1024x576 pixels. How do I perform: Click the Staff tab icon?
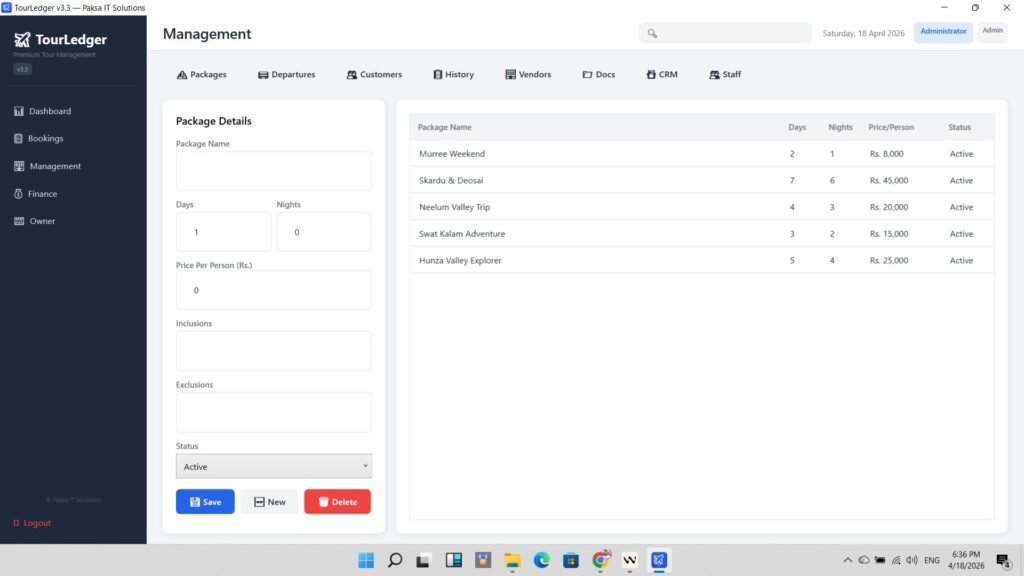pos(714,75)
